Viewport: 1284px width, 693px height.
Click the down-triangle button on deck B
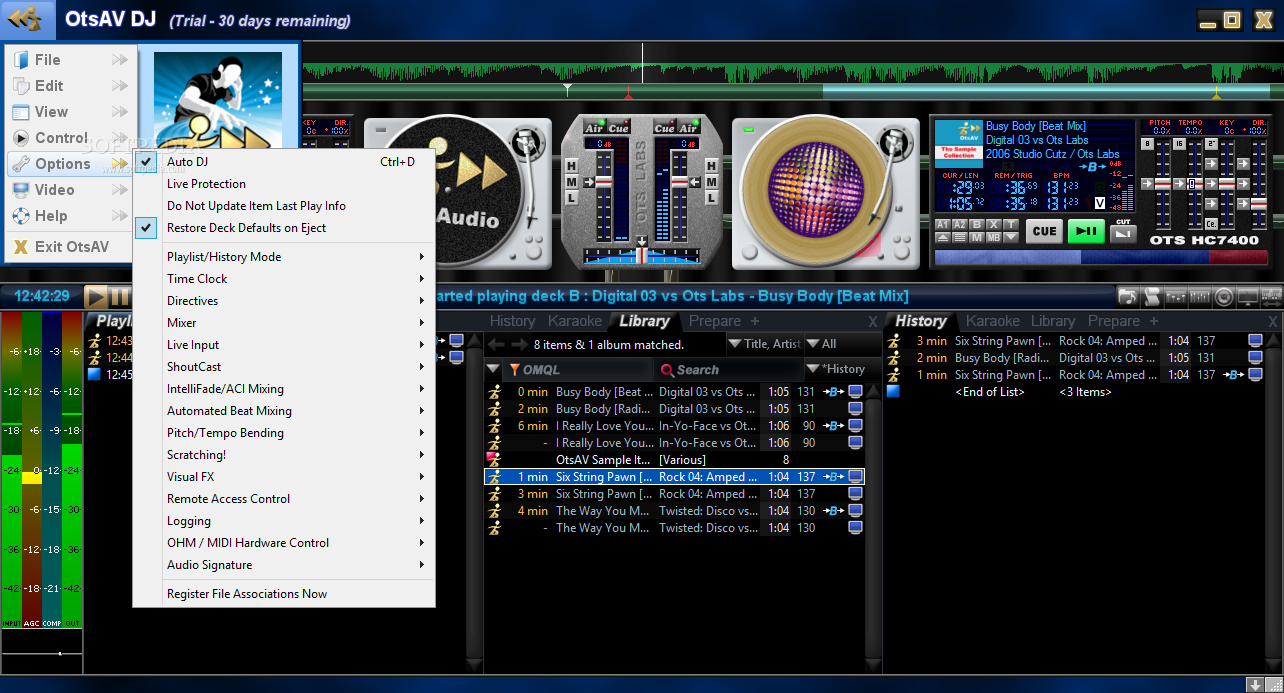click(1011, 237)
